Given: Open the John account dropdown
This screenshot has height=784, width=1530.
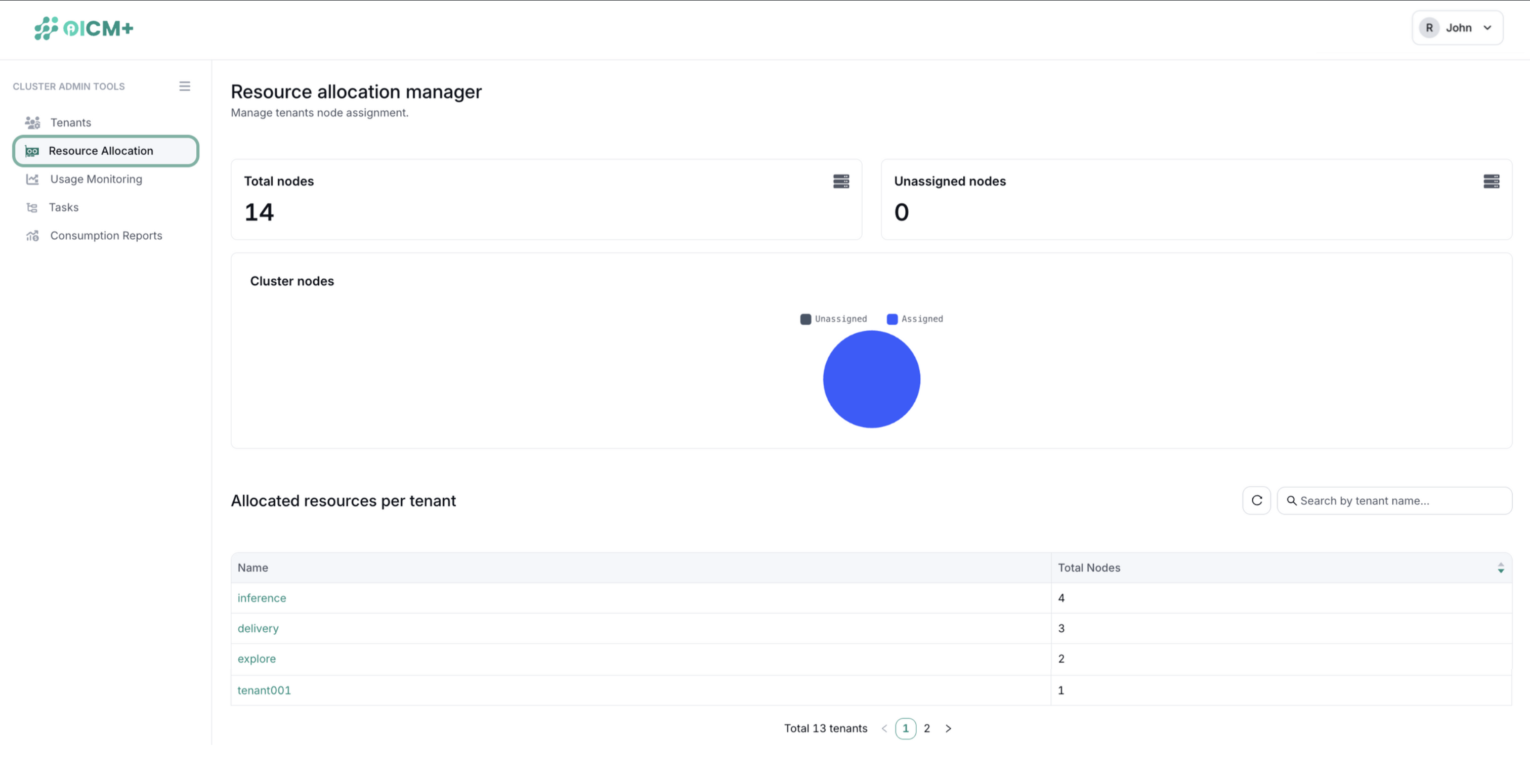Looking at the screenshot, I should coord(1487,27).
